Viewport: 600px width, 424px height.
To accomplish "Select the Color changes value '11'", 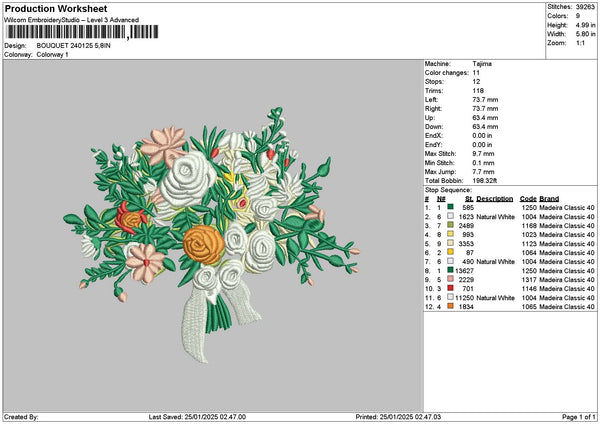I will 476,73.
